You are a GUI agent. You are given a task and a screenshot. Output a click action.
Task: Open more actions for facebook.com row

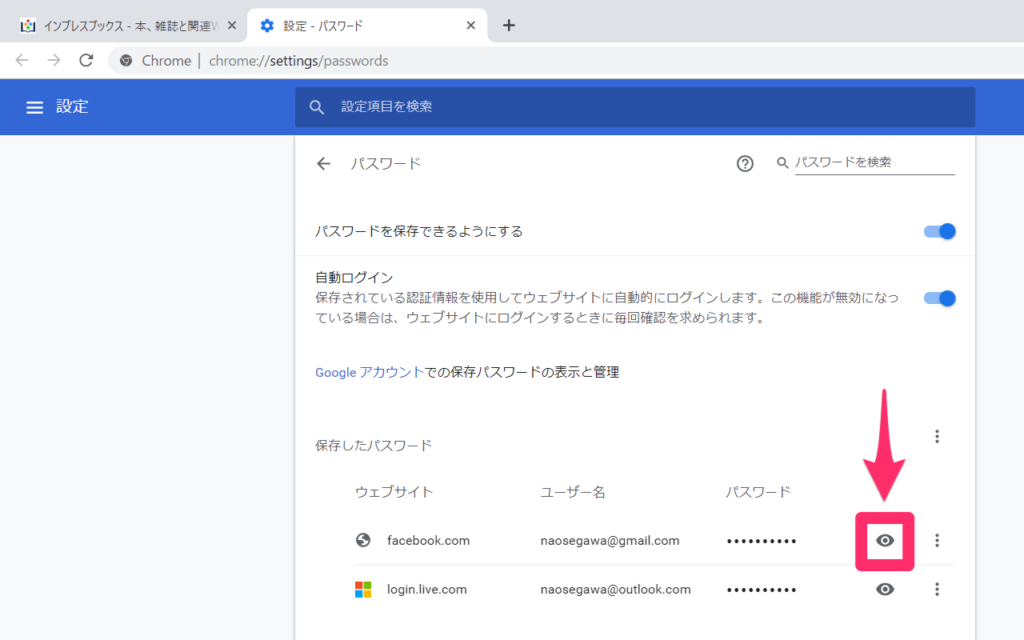pos(937,541)
